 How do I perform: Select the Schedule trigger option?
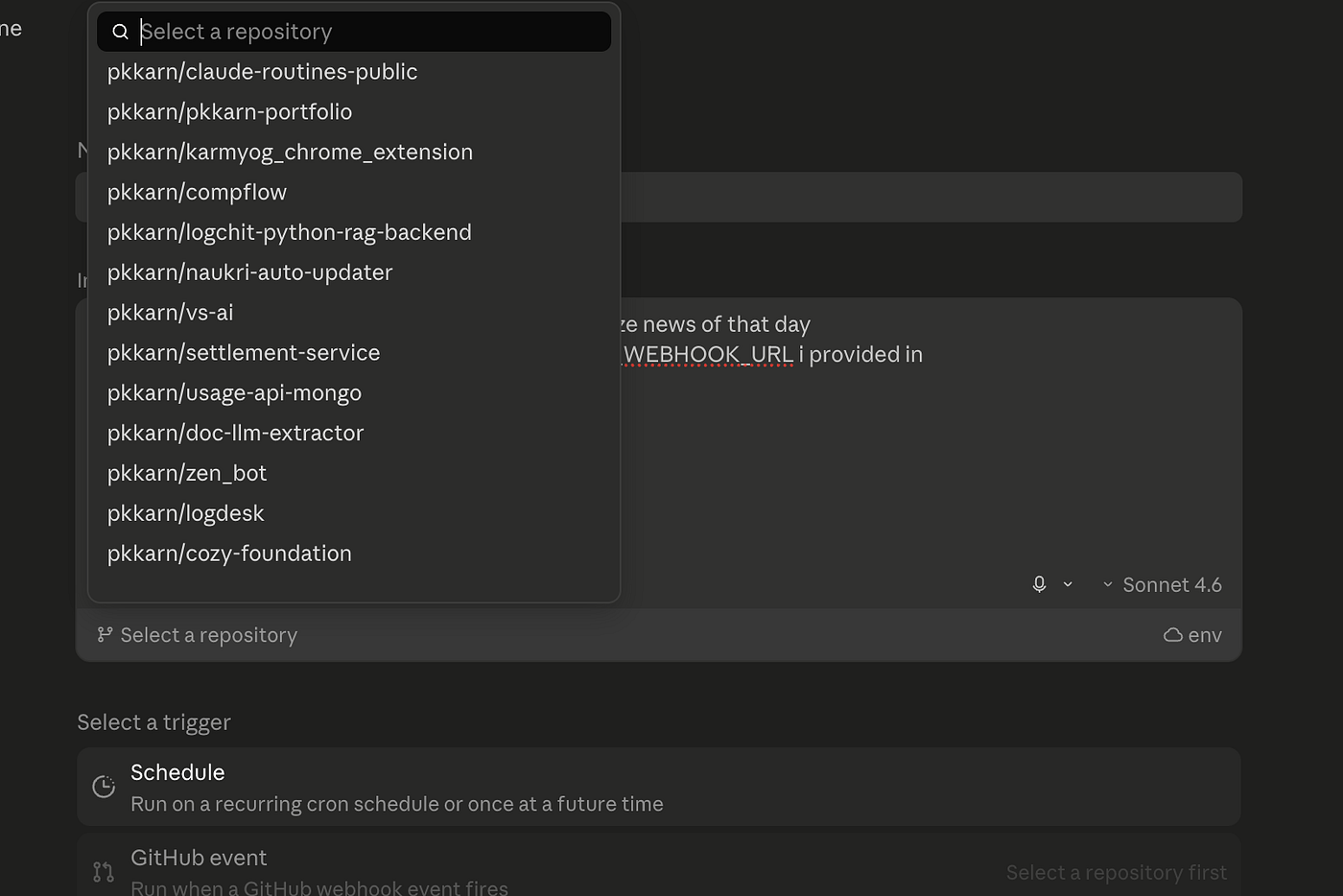658,787
